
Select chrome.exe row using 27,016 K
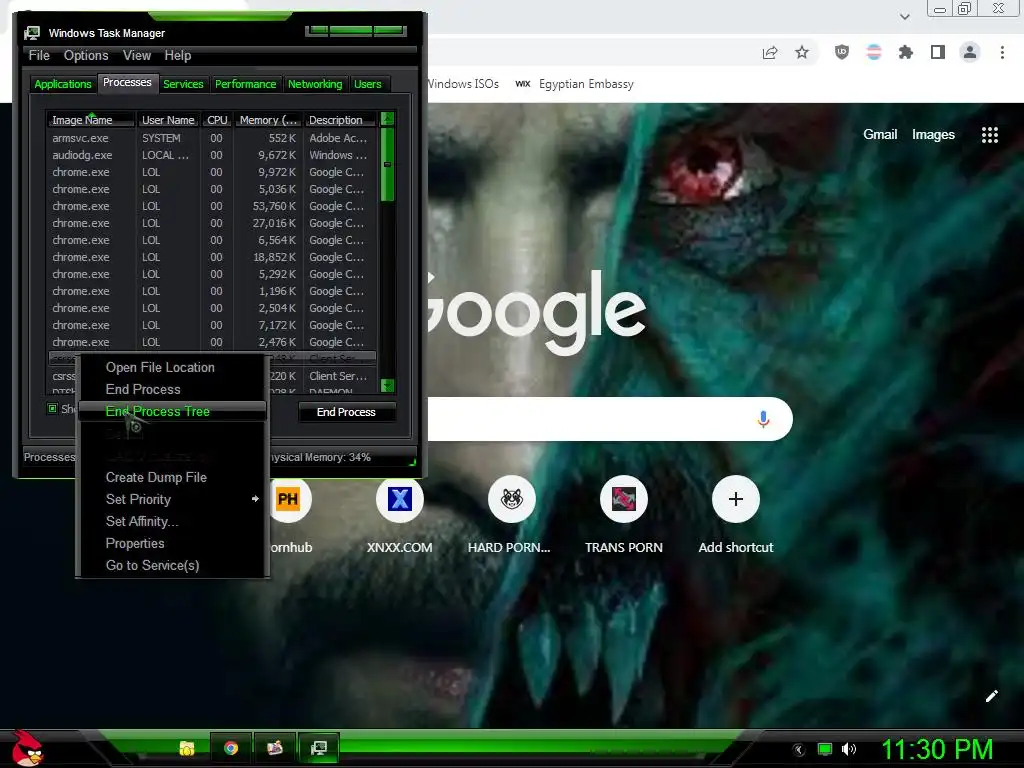tap(212, 223)
